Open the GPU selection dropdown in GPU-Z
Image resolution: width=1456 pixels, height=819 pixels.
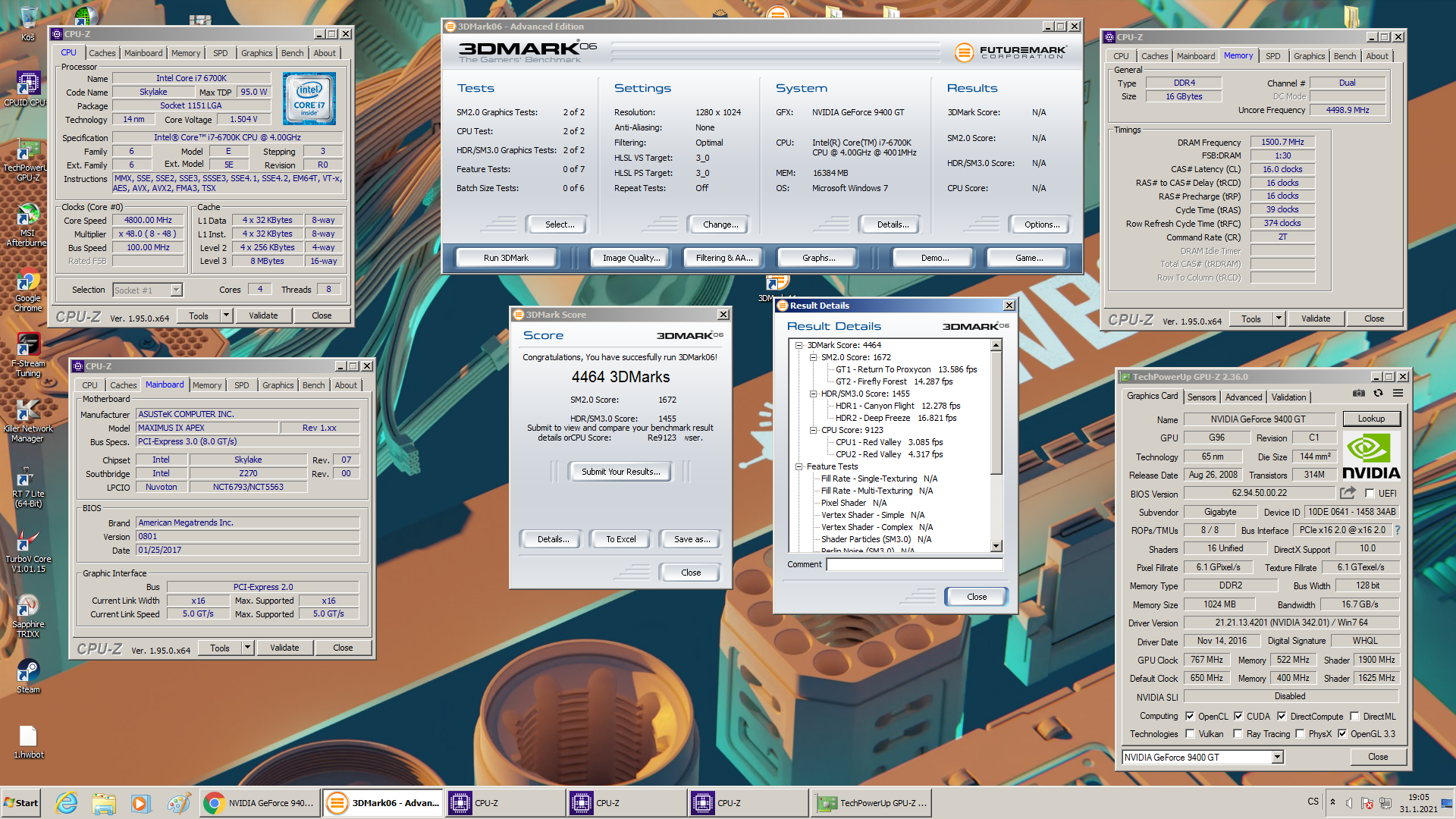(1277, 757)
